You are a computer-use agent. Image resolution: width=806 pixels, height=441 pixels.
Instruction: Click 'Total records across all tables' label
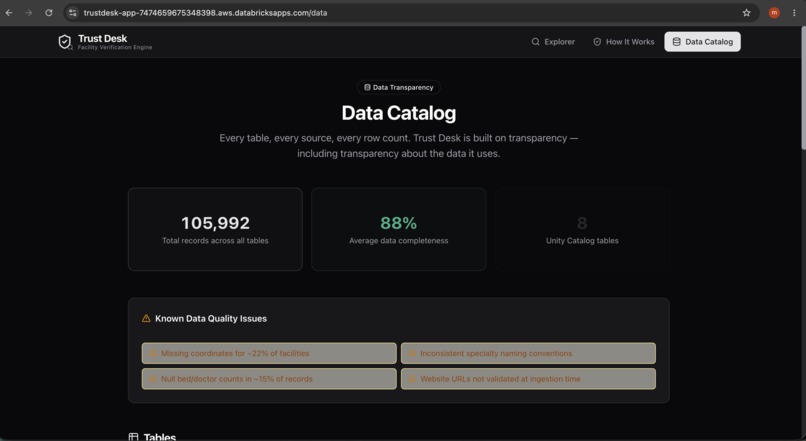[215, 241]
